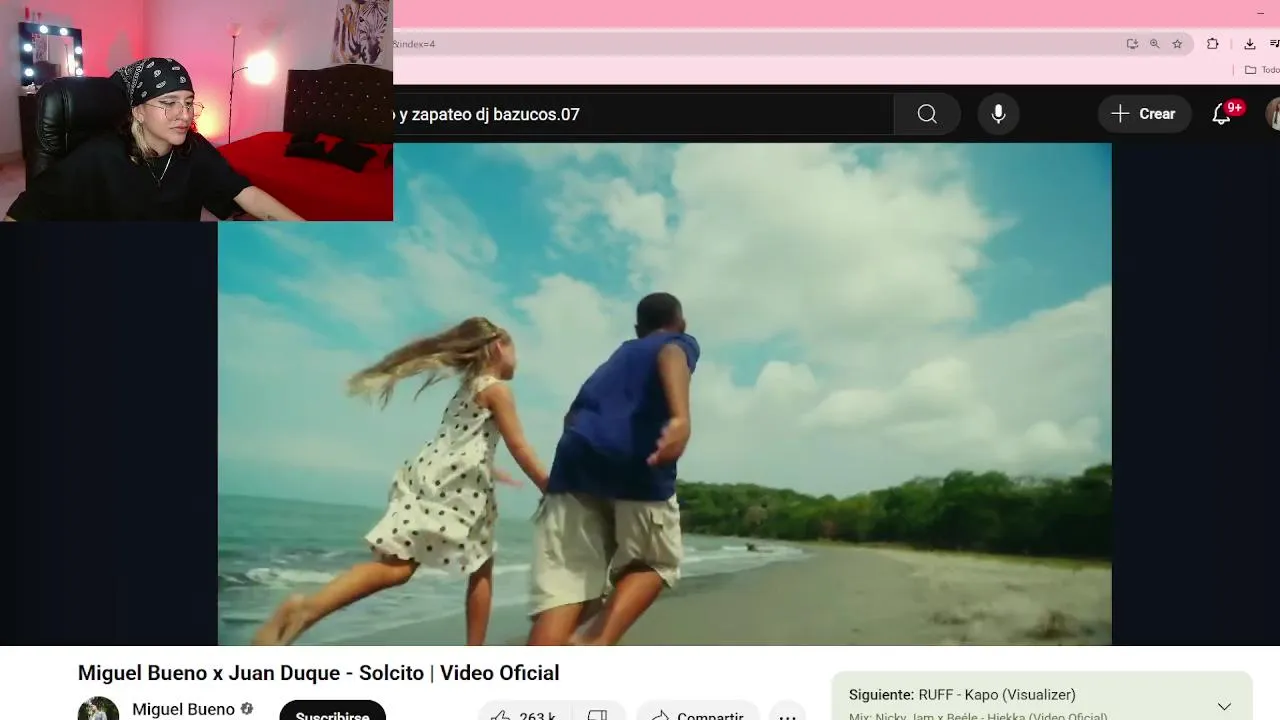Viewport: 1280px width, 720px height.
Task: Click the install app icon in address bar
Action: coord(1132,44)
